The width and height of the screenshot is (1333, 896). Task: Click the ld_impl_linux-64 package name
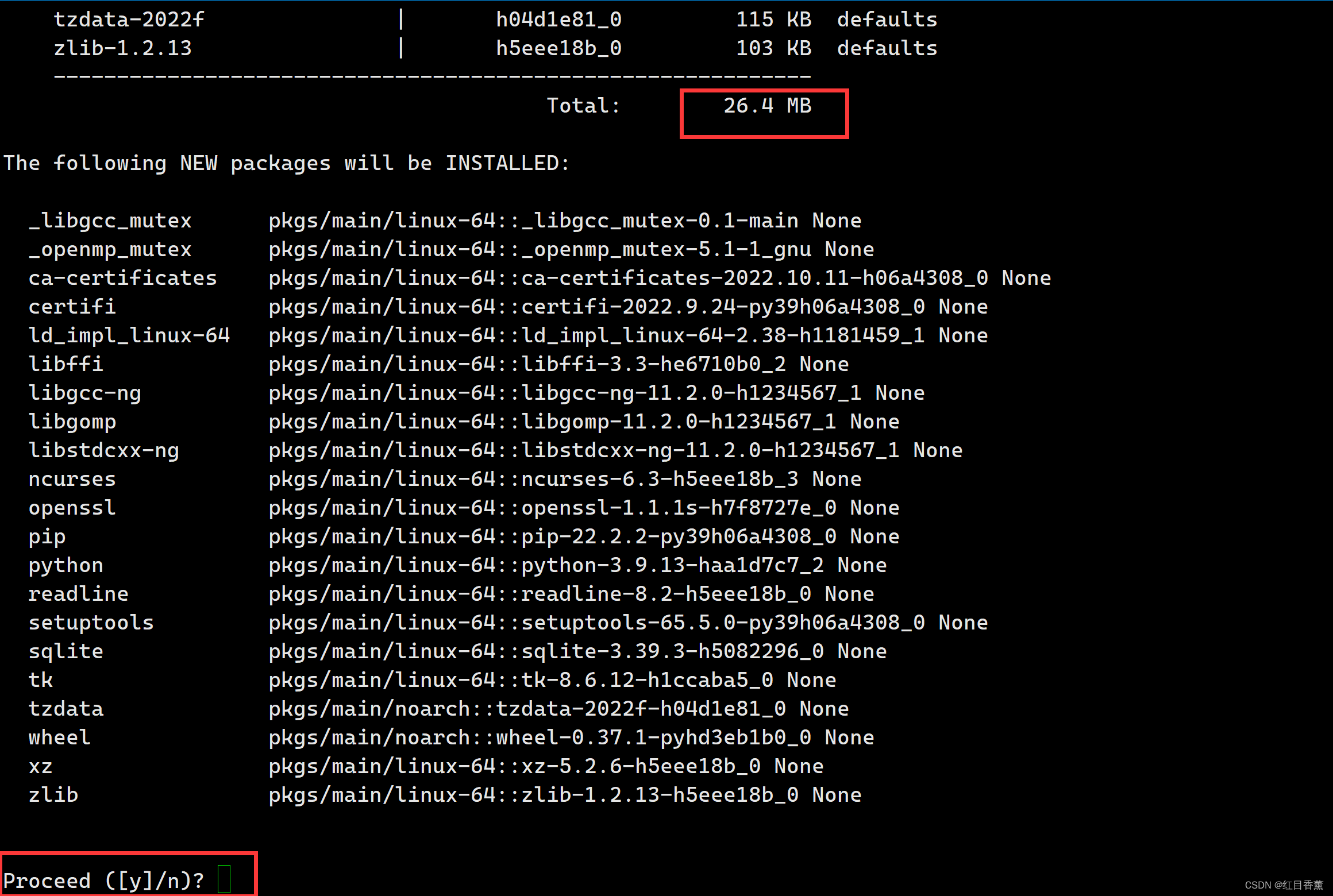coord(129,335)
